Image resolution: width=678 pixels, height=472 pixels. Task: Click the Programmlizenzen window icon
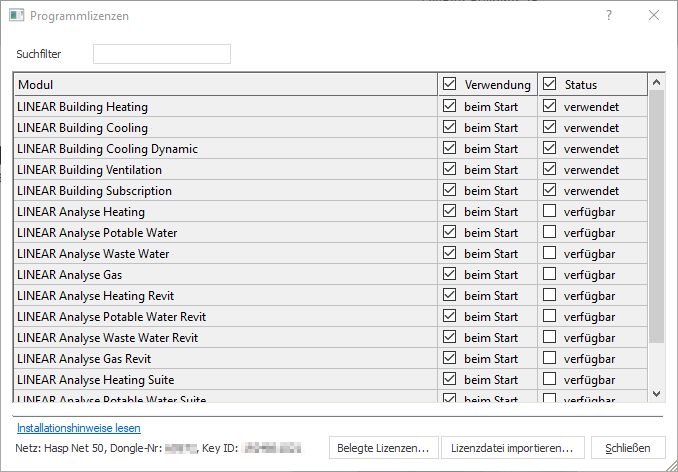pos(16,16)
